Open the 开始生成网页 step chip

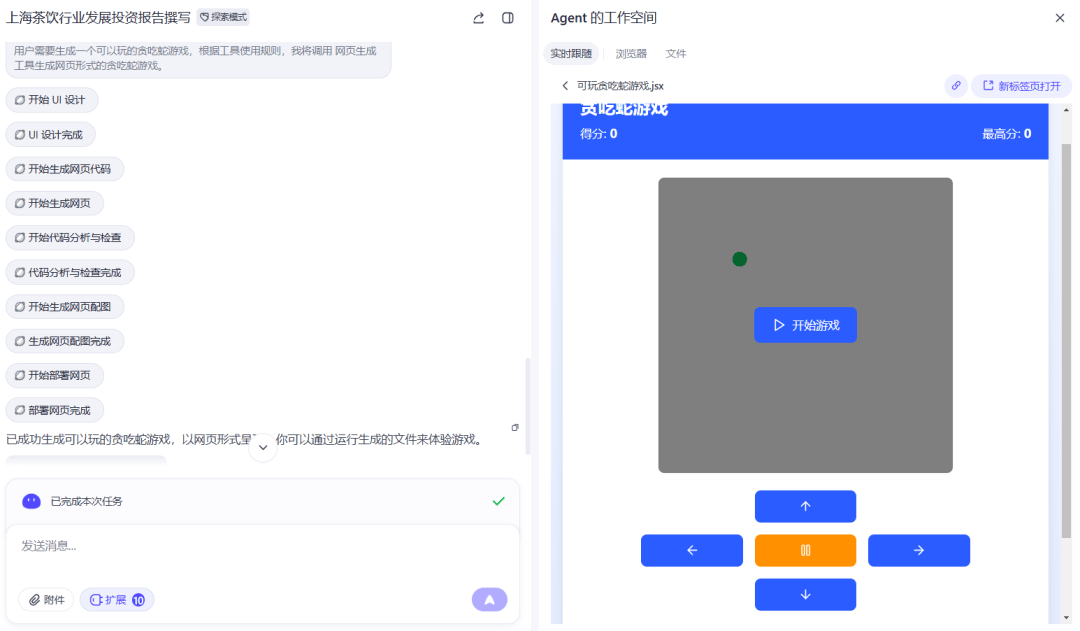(54, 203)
